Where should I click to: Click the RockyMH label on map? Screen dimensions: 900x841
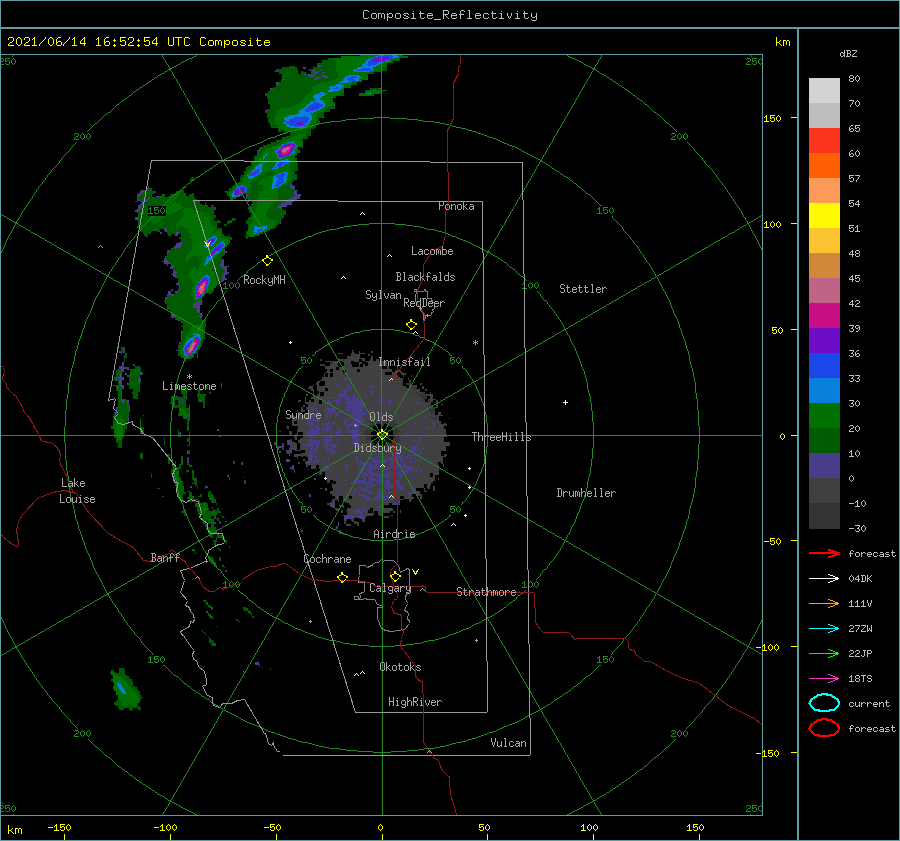pos(264,280)
